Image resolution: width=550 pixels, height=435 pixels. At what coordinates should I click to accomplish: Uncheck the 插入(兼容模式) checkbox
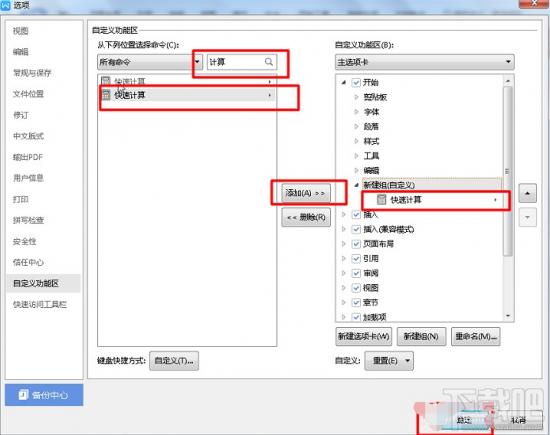click(356, 229)
